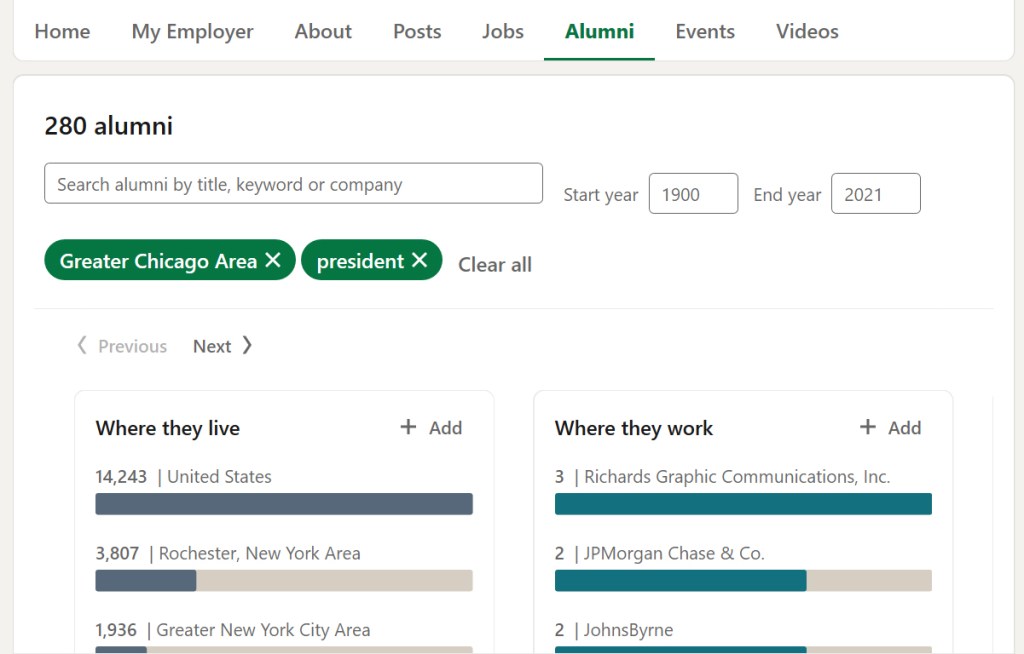Open the Home tab
The image size is (1024, 654).
coord(62,31)
